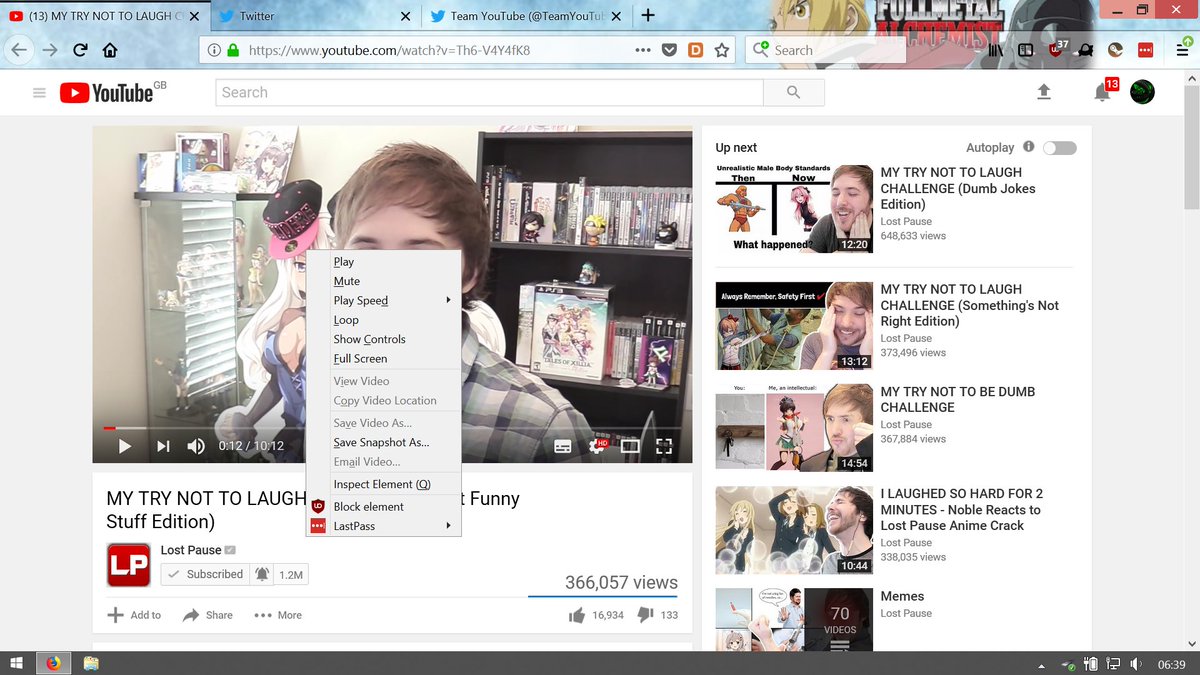
Task: Toggle theater mode in the player
Action: point(630,446)
